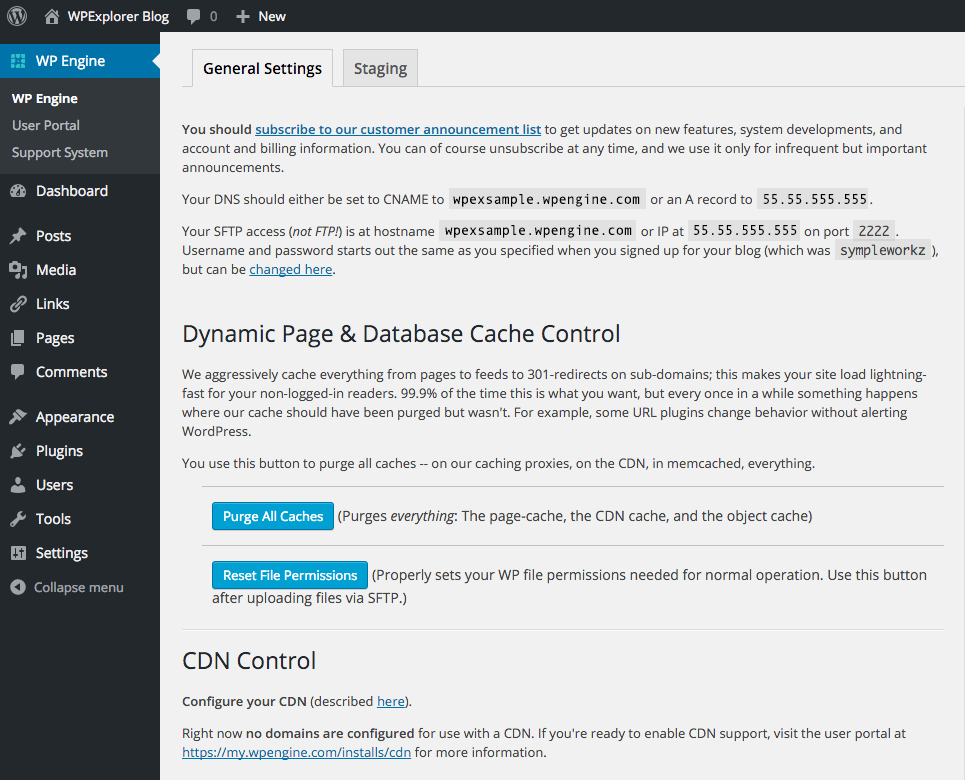The height and width of the screenshot is (780, 965).
Task: Click Dynamic Page & Database Cache Control heading
Action: tap(401, 334)
